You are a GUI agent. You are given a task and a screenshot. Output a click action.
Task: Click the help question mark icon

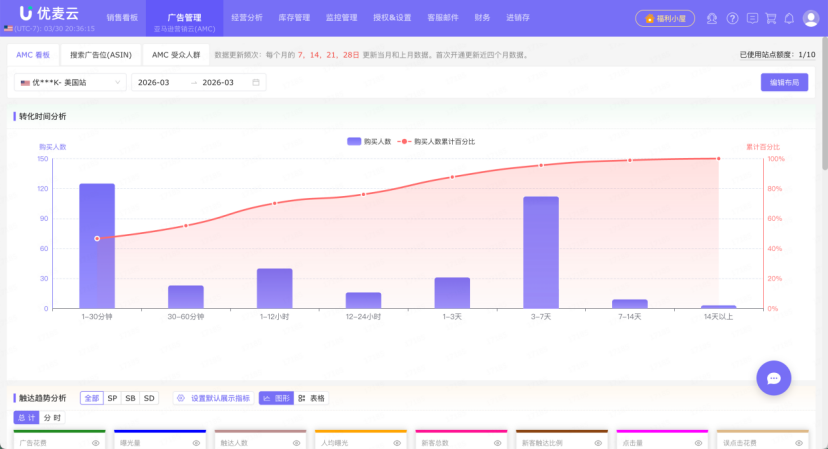click(732, 18)
